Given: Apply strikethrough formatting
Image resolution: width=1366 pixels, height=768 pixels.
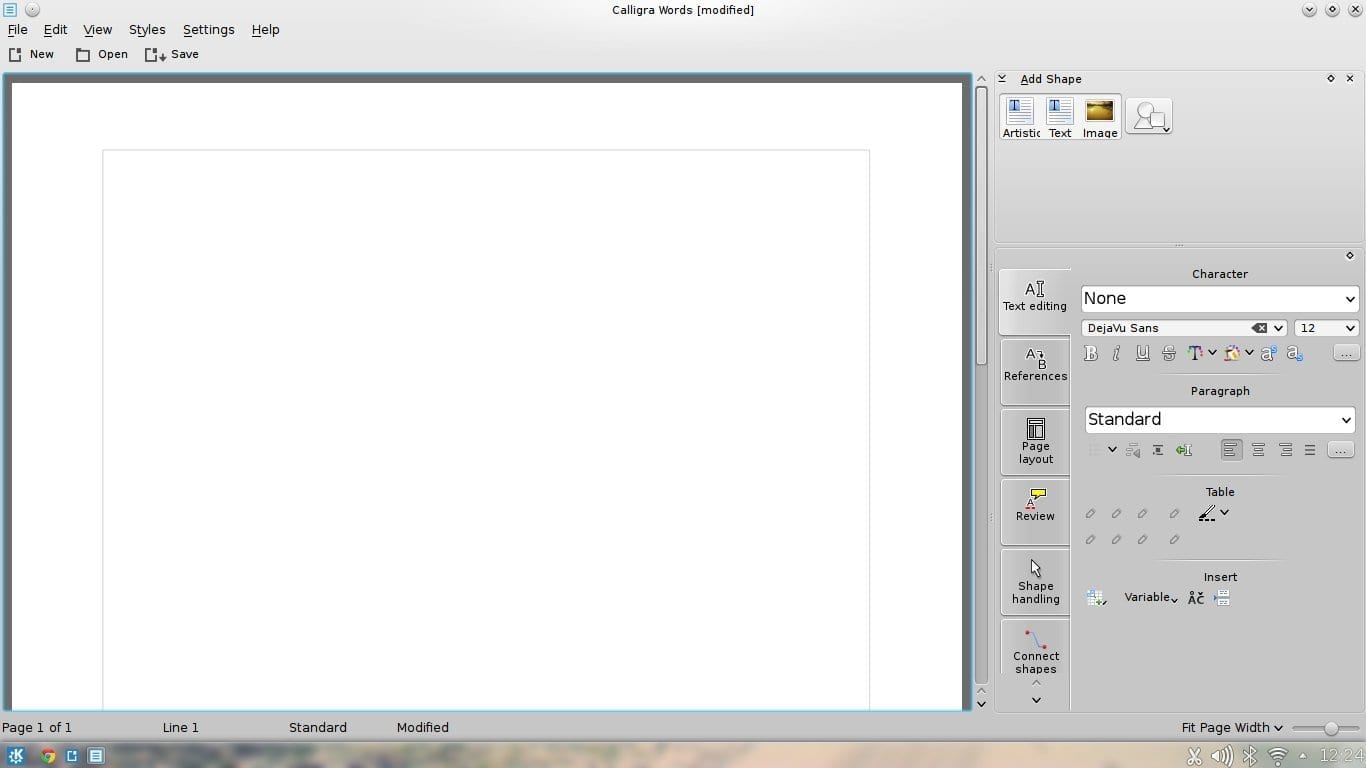Looking at the screenshot, I should (1168, 353).
